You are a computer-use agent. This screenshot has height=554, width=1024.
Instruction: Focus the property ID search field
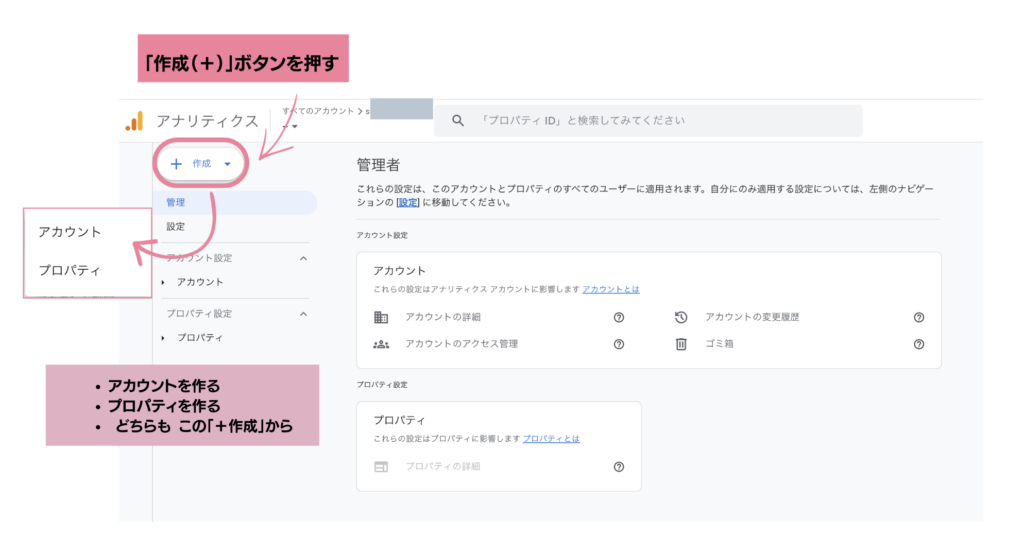[x=660, y=121]
